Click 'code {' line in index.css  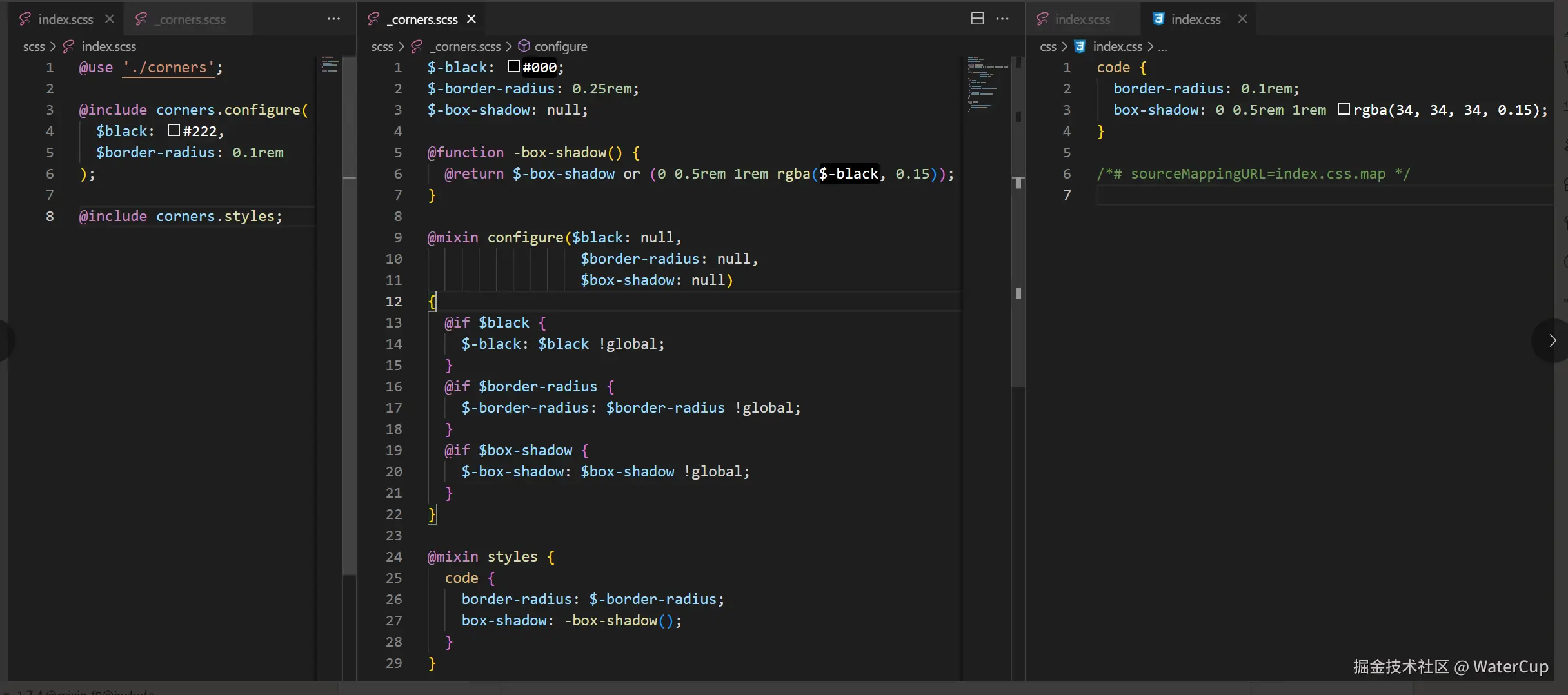coord(1122,67)
